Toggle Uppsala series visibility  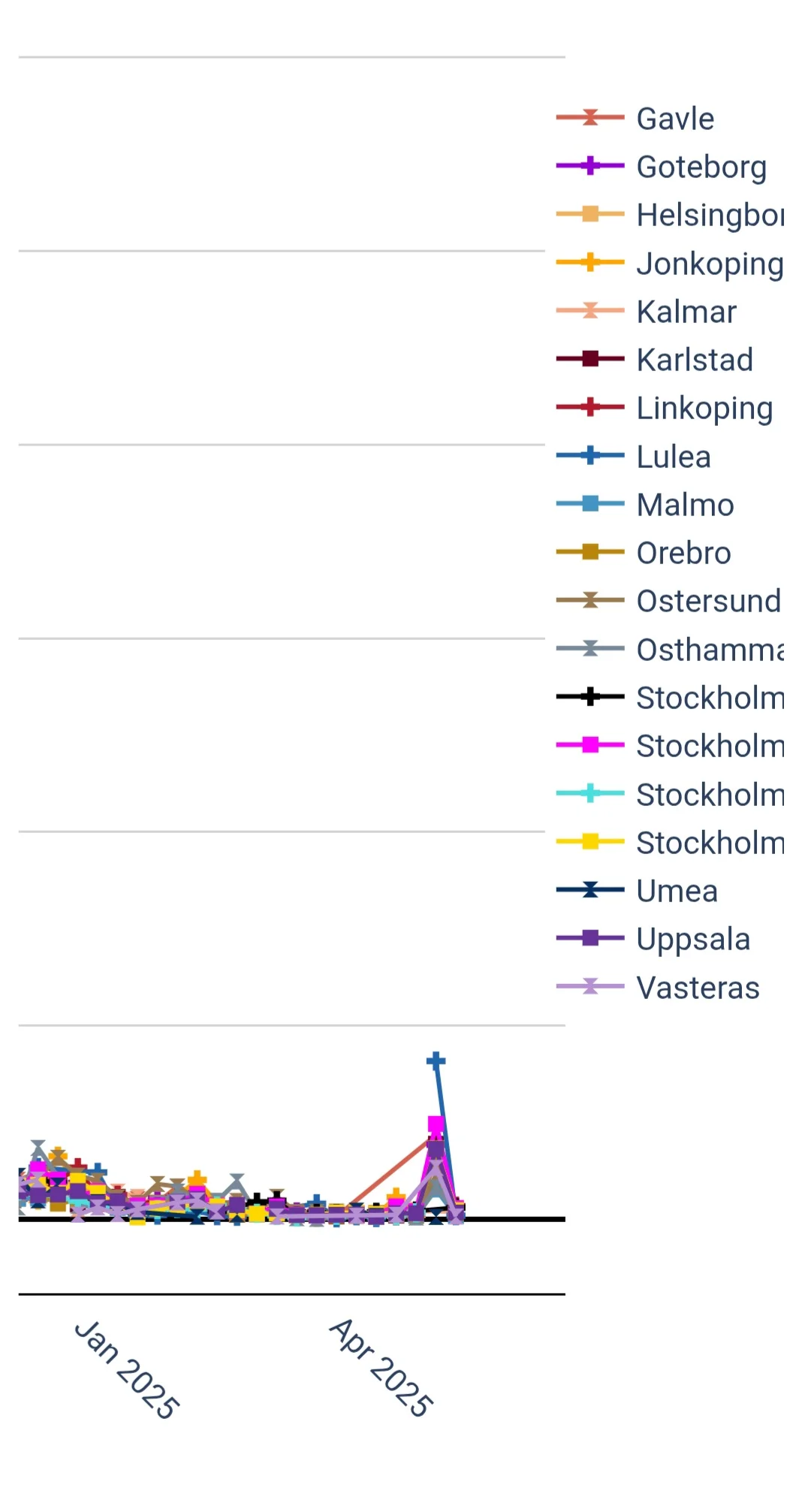coord(692,939)
